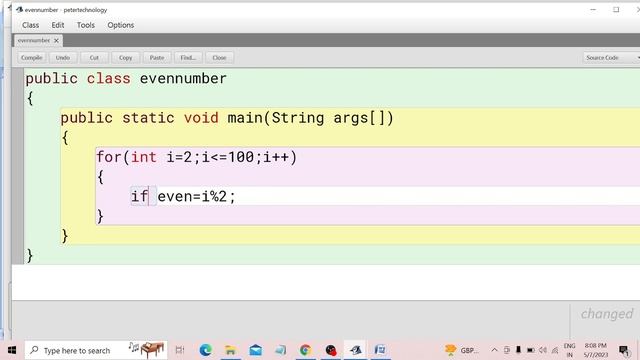Open Task View in the taskbar
Viewport: 640px width, 360px height.
pos(180,350)
